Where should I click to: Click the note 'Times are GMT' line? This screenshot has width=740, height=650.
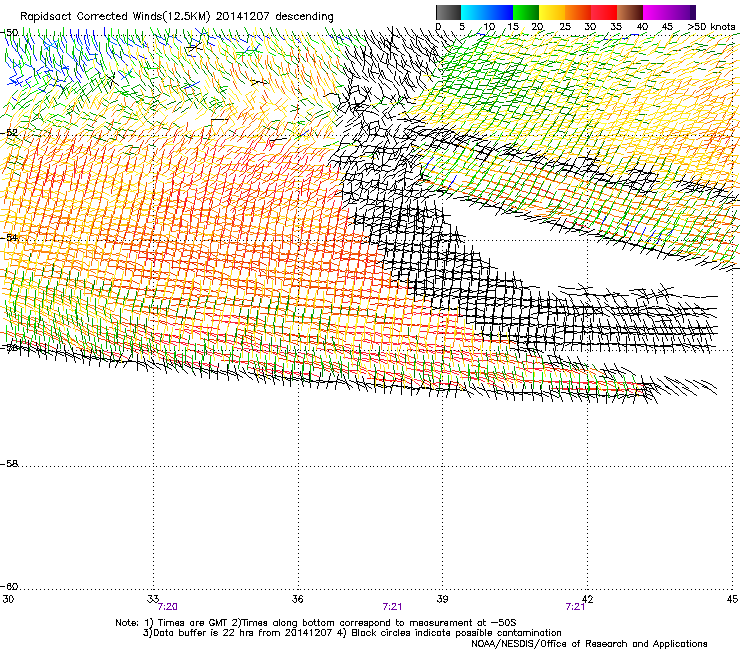pyautogui.click(x=316, y=623)
